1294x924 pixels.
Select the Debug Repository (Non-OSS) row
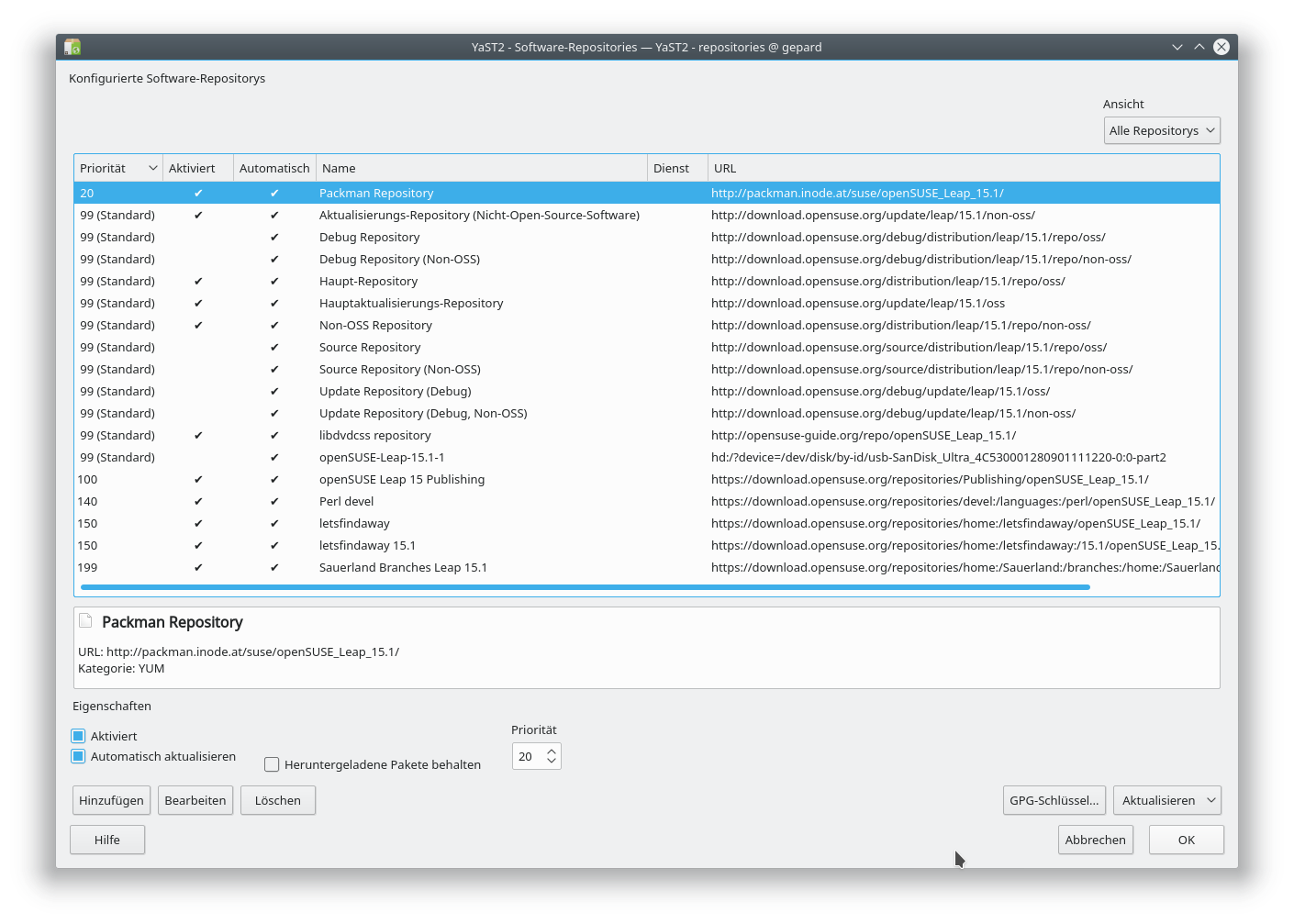(647, 259)
